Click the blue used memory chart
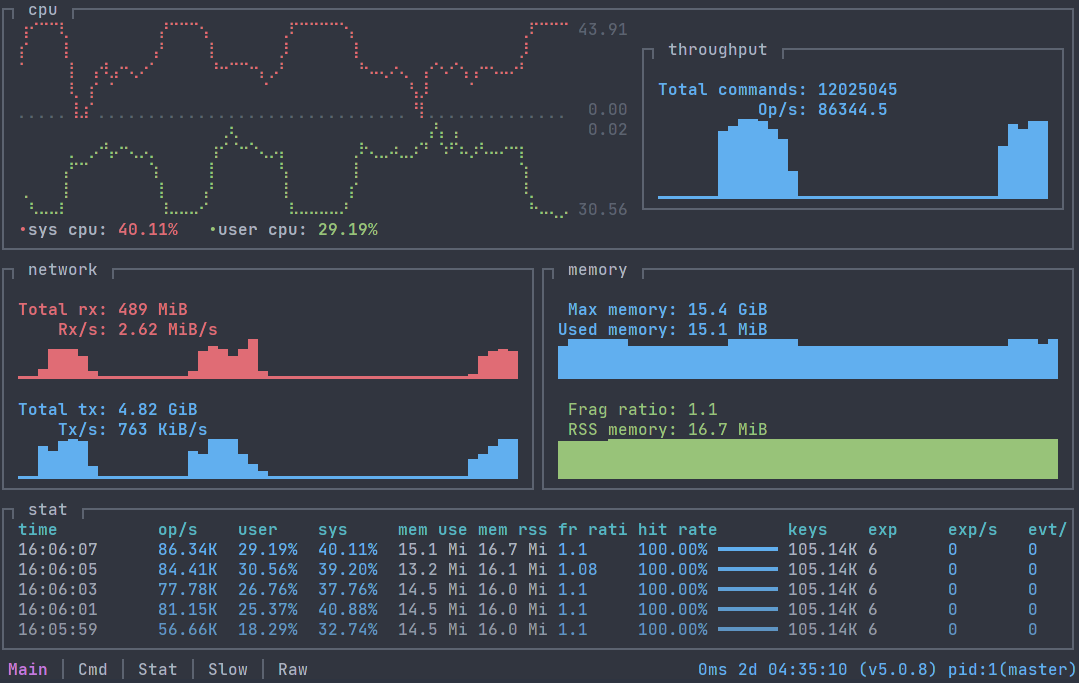Image resolution: width=1079 pixels, height=683 pixels. [808, 359]
